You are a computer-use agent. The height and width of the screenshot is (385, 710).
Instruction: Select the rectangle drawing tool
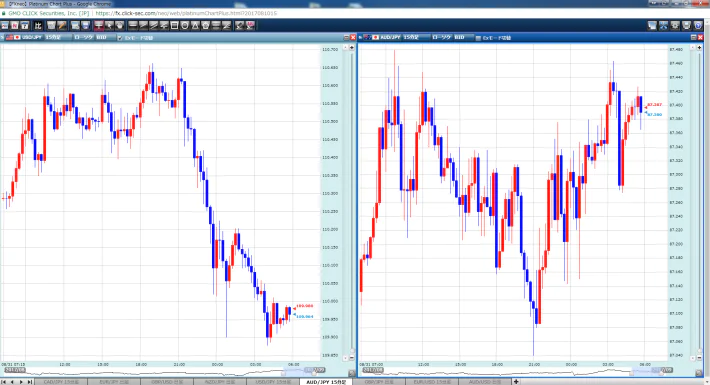[174, 25]
